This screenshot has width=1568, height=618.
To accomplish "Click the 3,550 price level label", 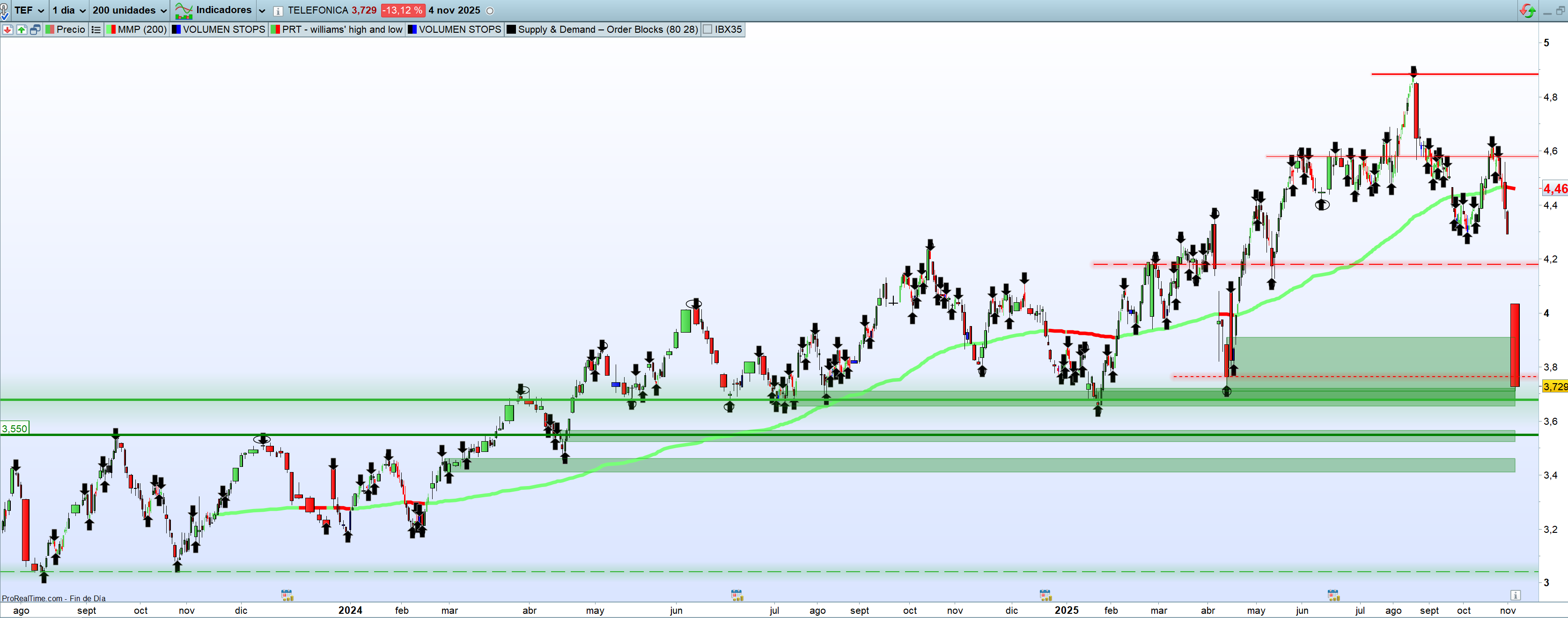I will 15,429.
